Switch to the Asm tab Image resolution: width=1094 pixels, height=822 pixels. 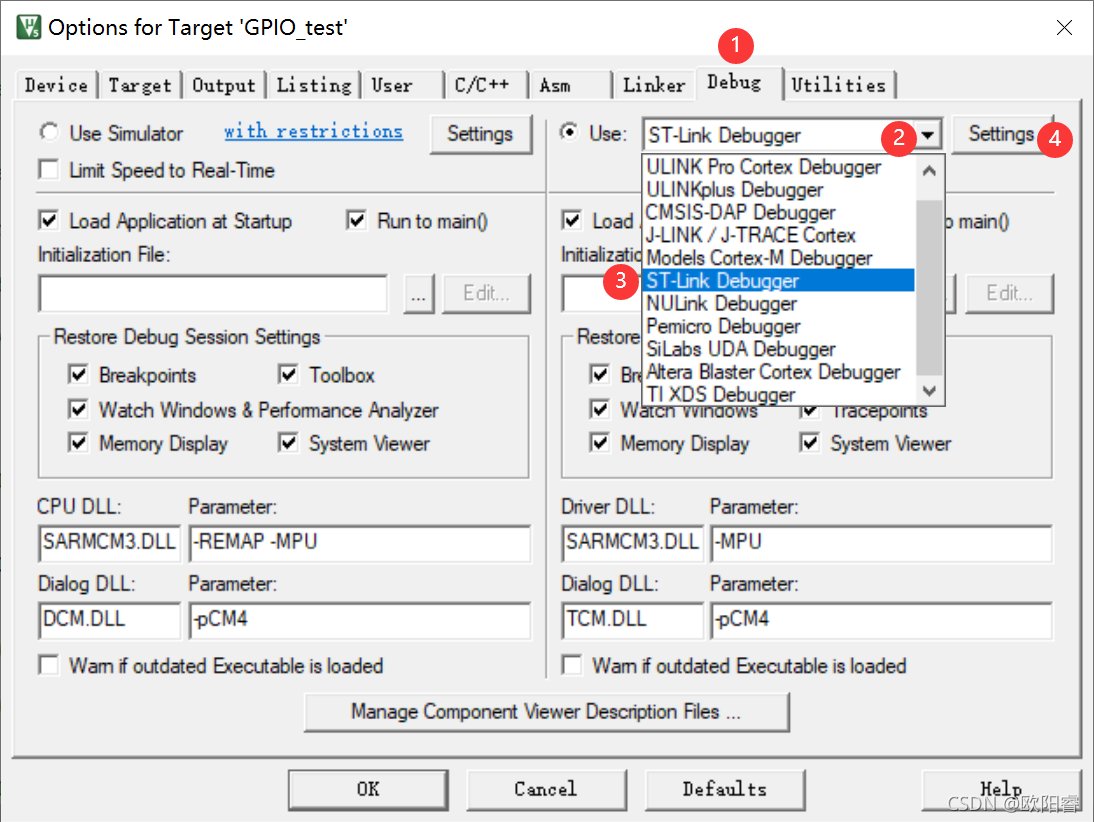coord(569,85)
